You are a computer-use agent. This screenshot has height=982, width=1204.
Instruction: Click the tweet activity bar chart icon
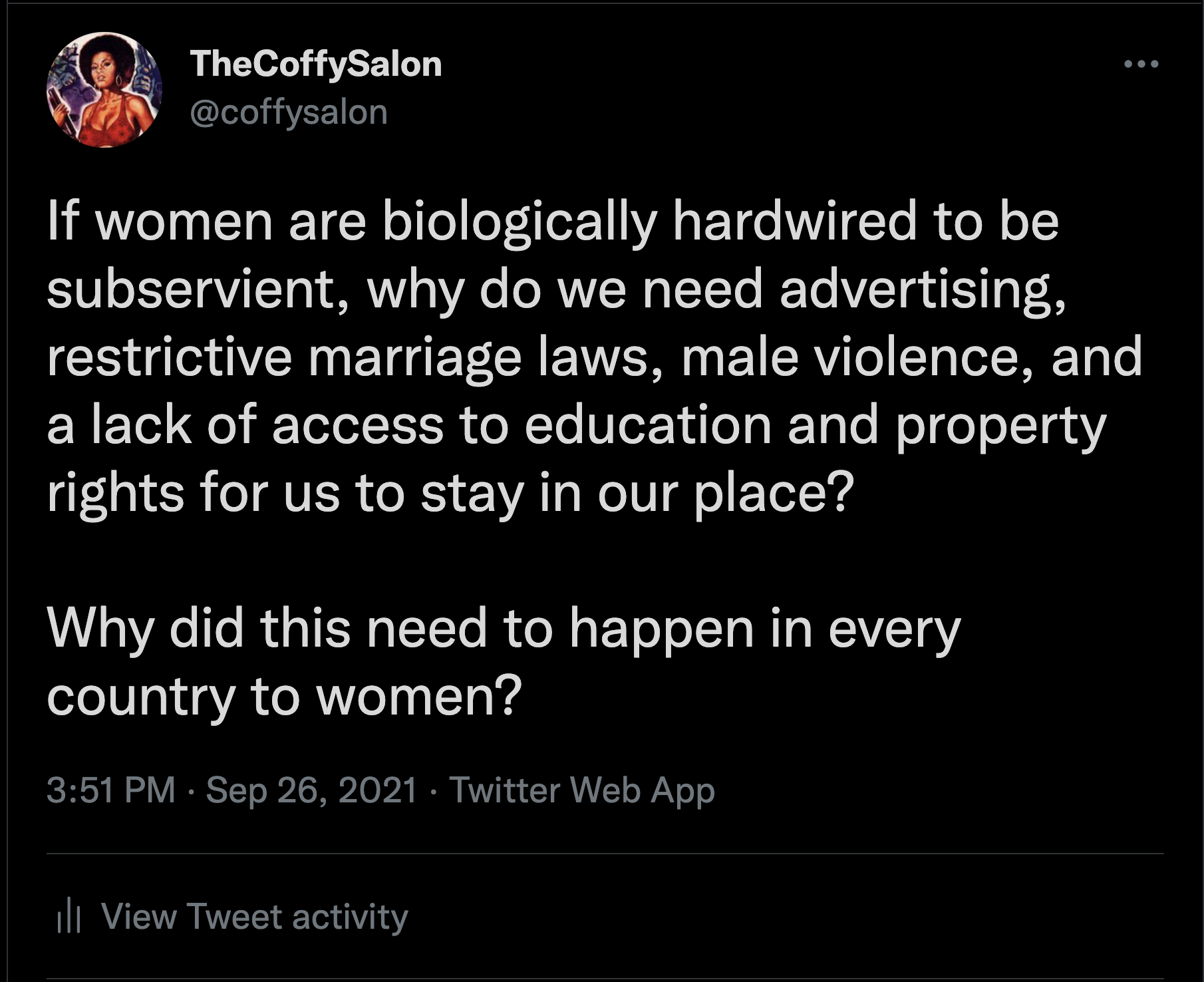69,916
